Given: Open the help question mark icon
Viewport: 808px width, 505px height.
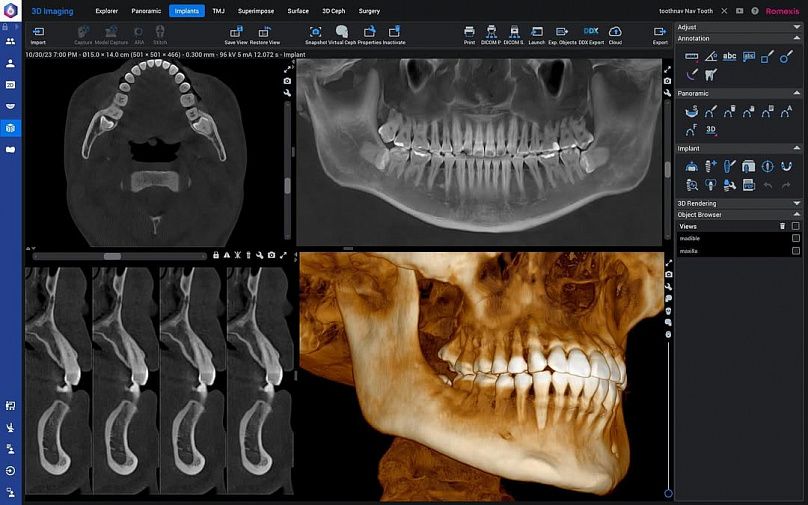Looking at the screenshot, I should 755,11.
